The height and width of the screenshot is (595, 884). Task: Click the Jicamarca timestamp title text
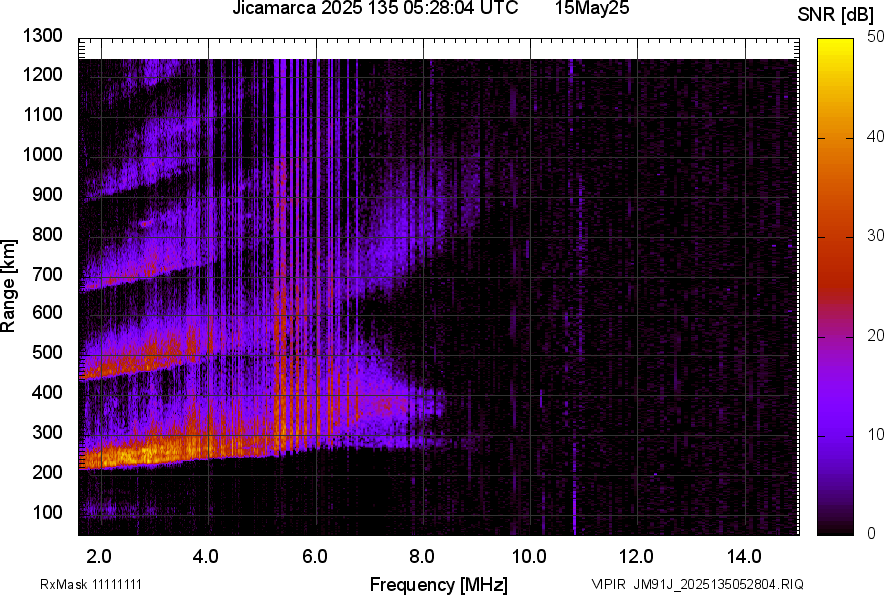tap(375, 9)
